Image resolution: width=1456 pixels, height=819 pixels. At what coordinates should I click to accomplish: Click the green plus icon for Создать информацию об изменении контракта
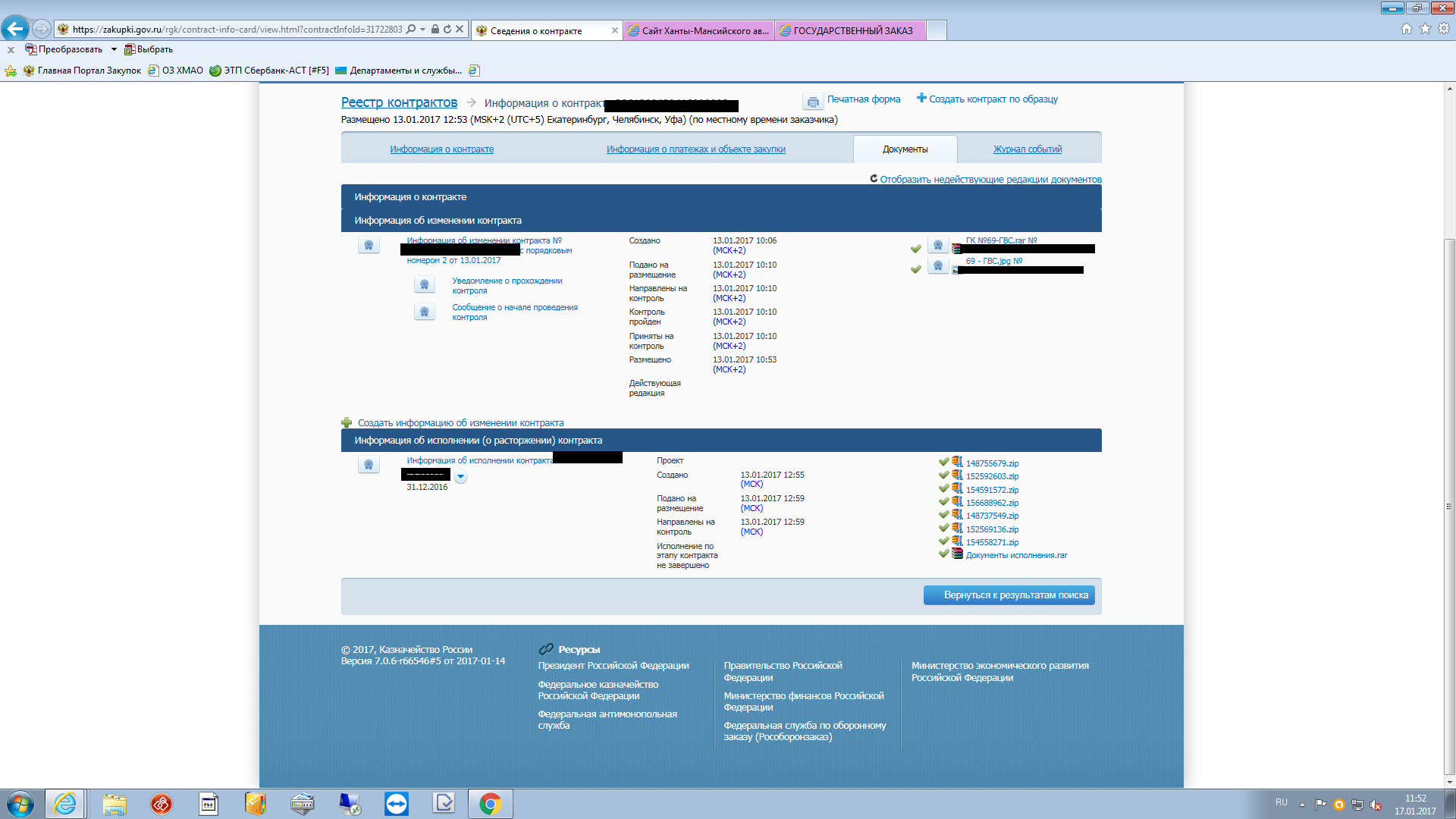click(347, 422)
